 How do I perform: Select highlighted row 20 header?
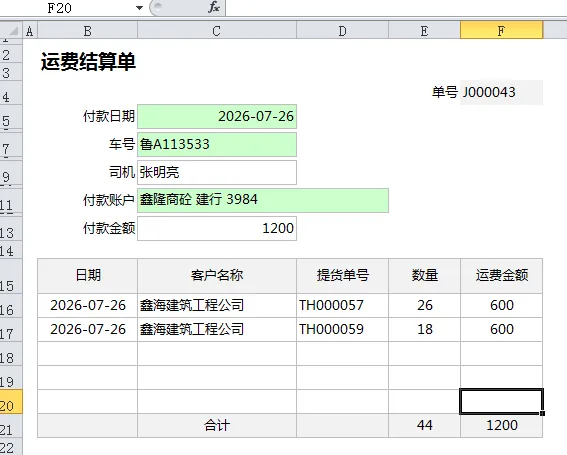pyautogui.click(x=11, y=402)
